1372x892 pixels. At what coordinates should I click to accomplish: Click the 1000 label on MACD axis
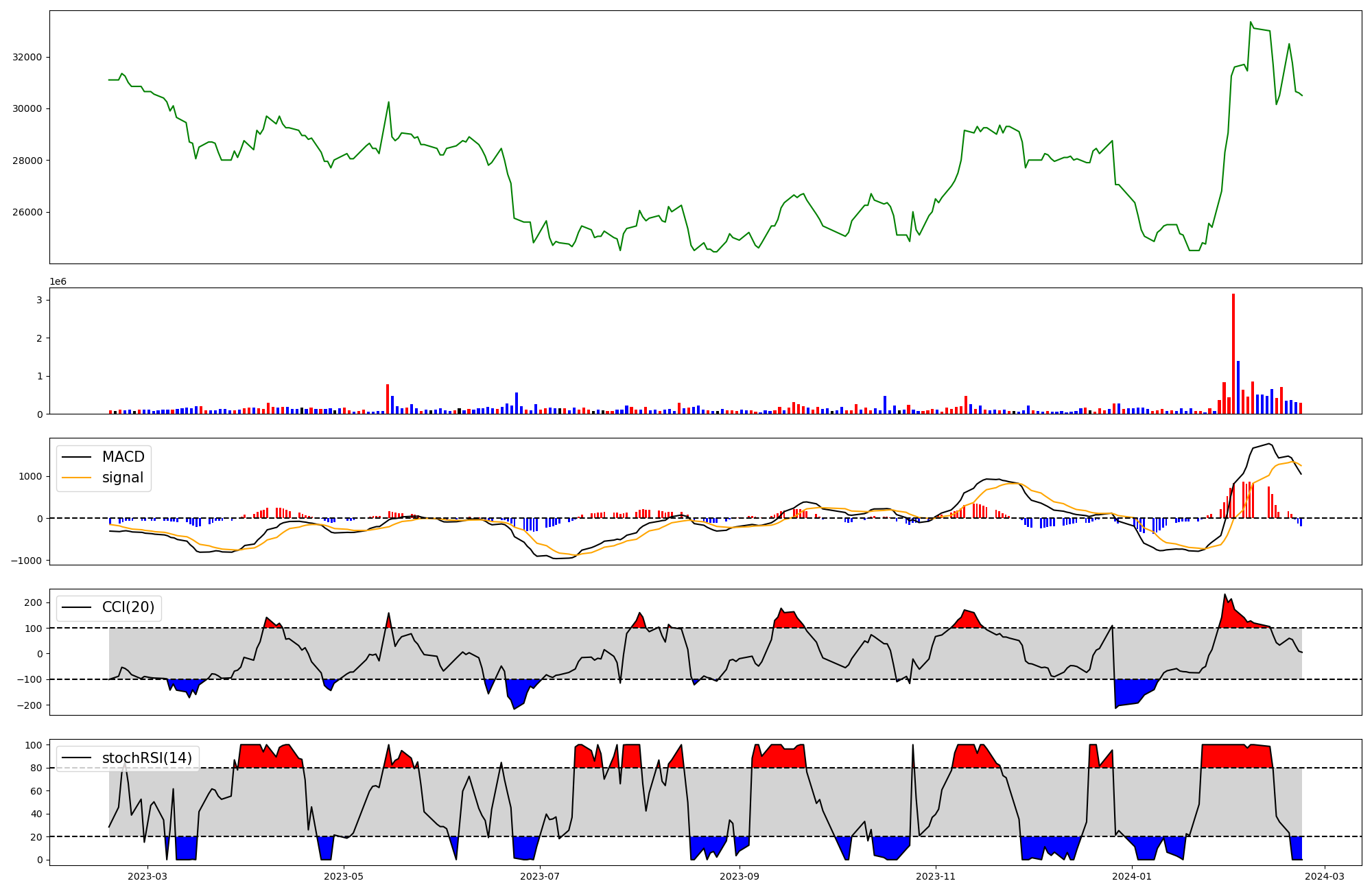click(x=32, y=476)
